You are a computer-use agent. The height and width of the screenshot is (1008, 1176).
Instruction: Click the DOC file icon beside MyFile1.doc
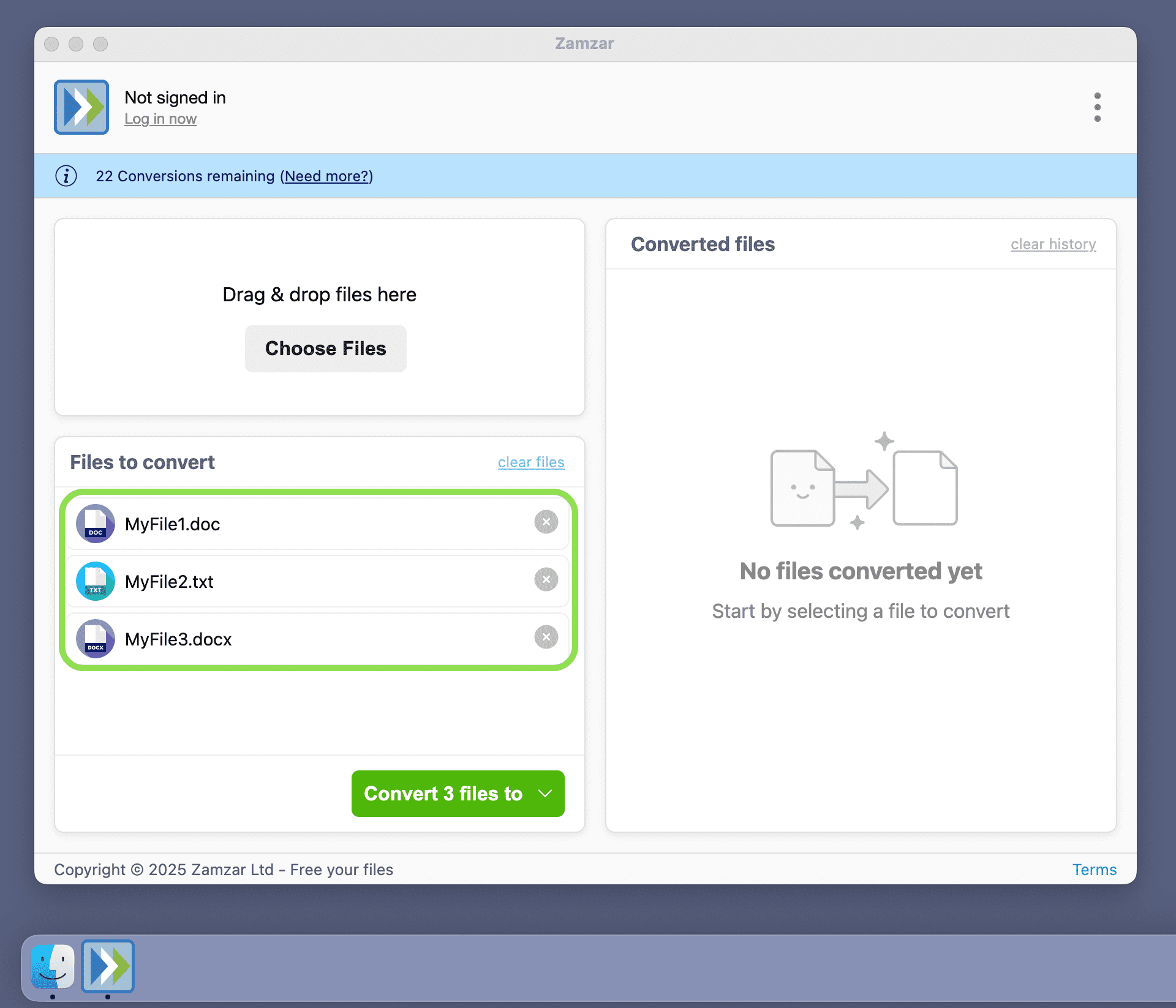pyautogui.click(x=95, y=524)
